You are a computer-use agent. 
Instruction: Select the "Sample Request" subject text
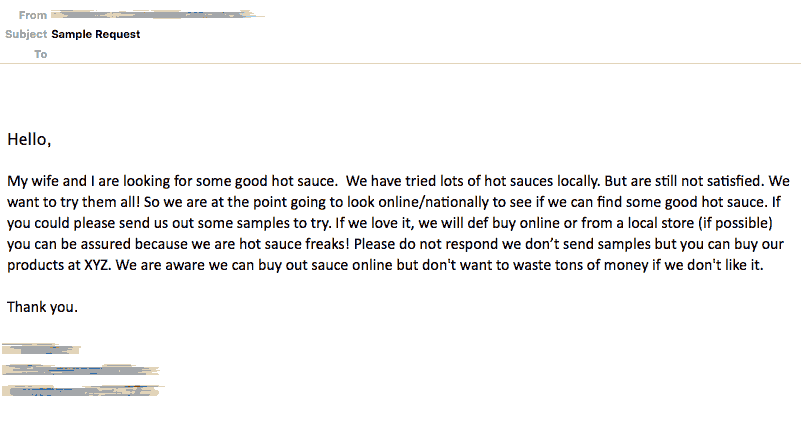[96, 34]
